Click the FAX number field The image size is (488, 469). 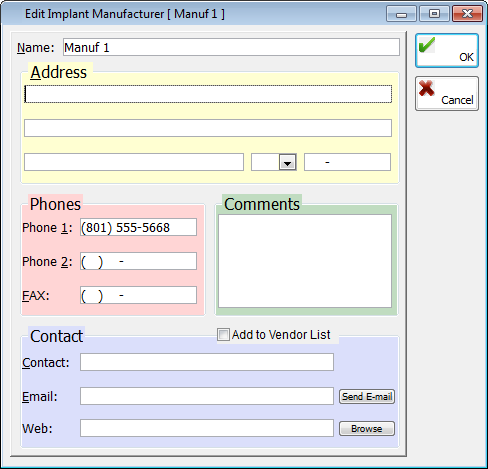138,295
